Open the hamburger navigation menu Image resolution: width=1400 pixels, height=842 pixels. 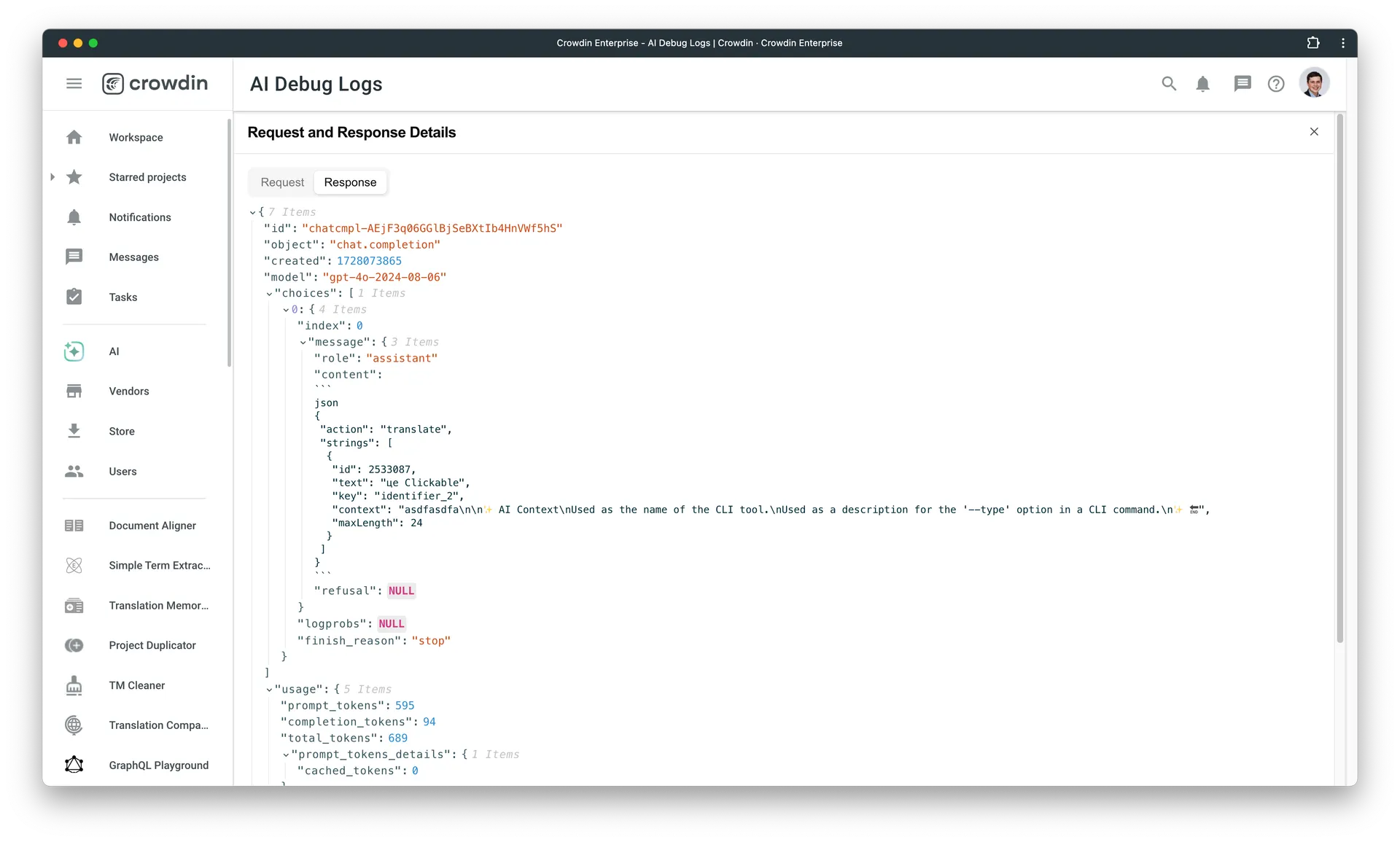[x=74, y=84]
